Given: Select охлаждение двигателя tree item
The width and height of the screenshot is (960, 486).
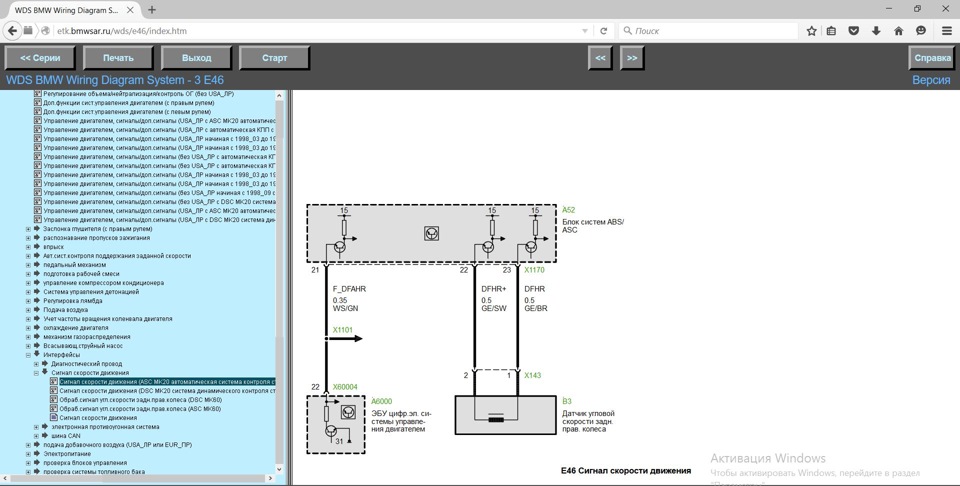Looking at the screenshot, I should click(76, 328).
